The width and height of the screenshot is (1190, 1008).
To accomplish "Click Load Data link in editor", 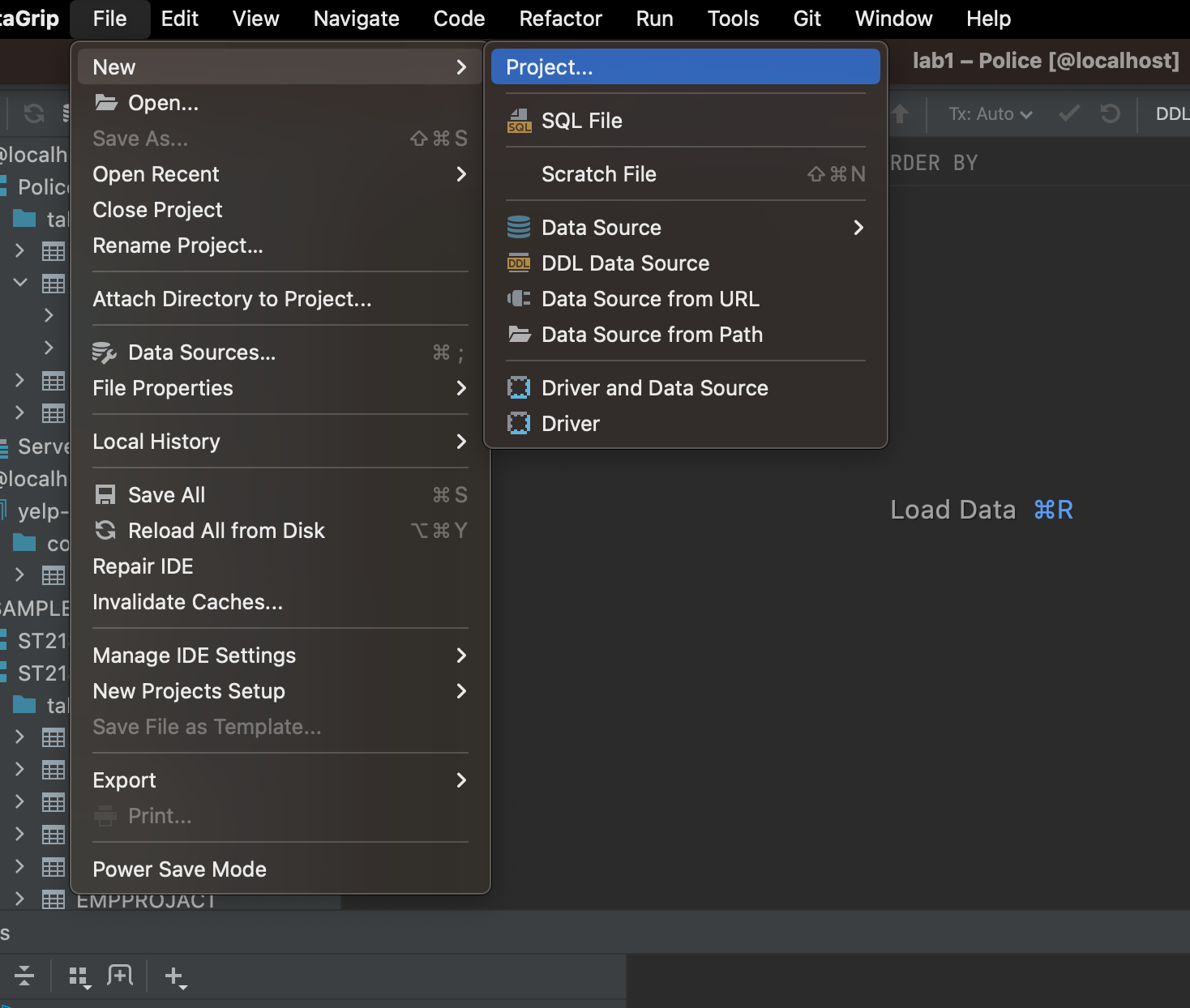I will (982, 510).
